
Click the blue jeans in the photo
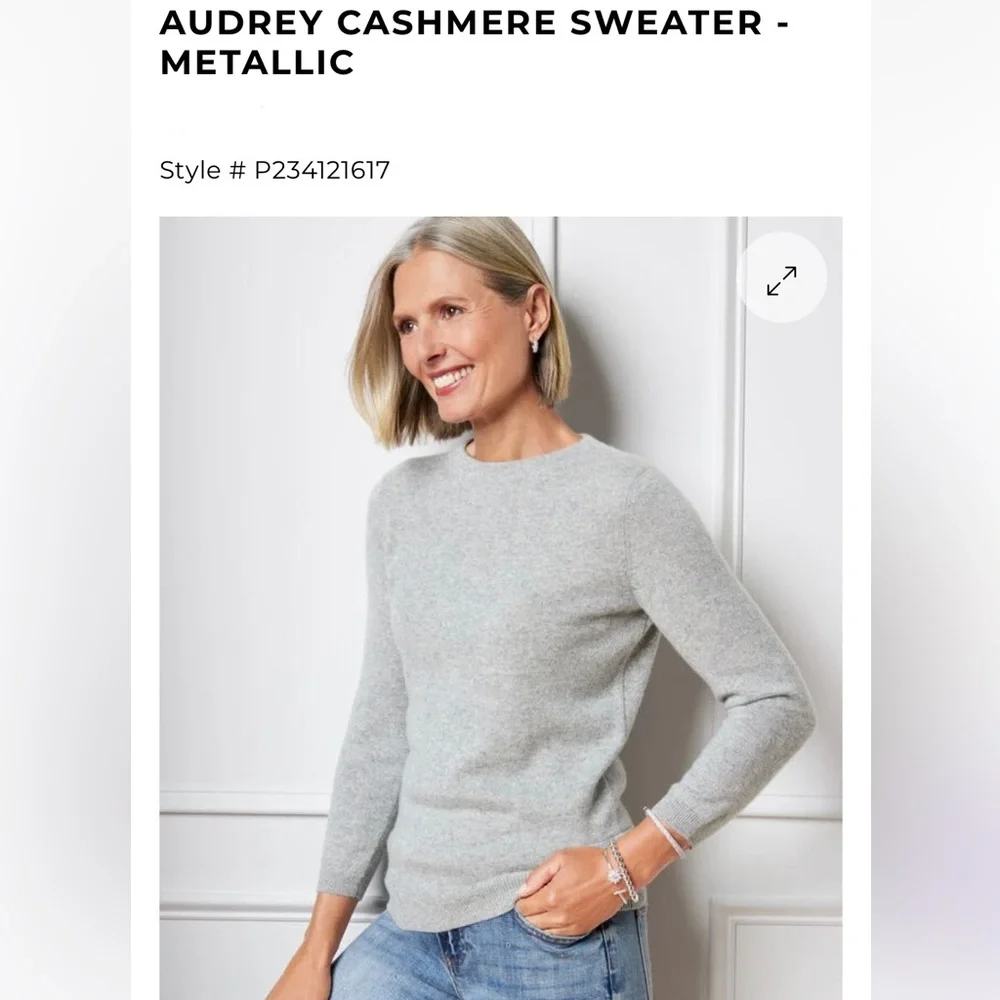[x=485, y=957]
